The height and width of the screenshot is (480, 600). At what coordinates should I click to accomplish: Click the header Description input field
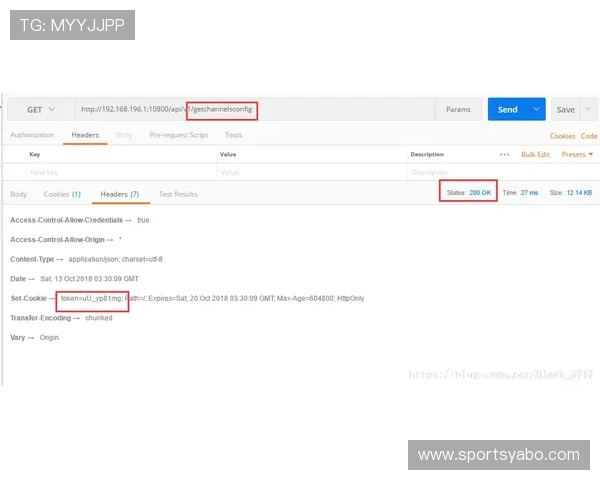pos(503,173)
